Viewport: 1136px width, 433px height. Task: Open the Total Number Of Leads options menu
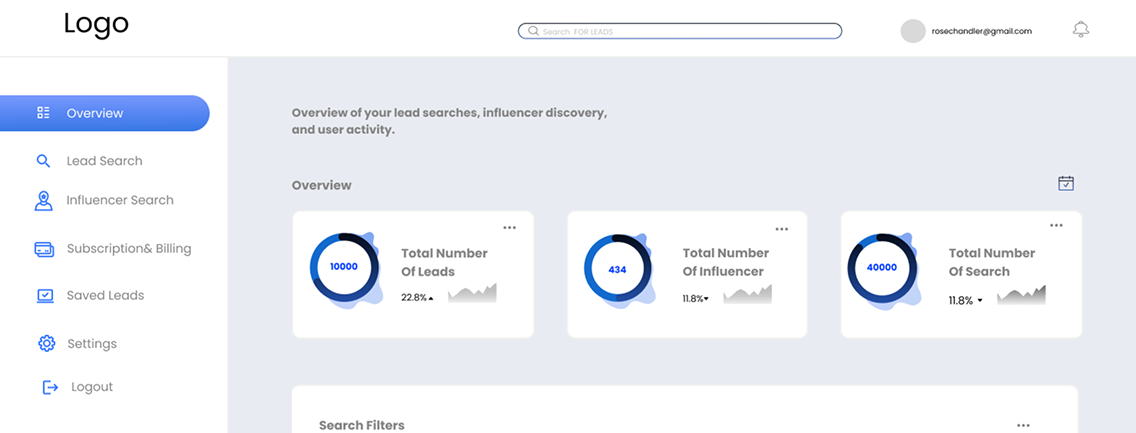tap(509, 228)
